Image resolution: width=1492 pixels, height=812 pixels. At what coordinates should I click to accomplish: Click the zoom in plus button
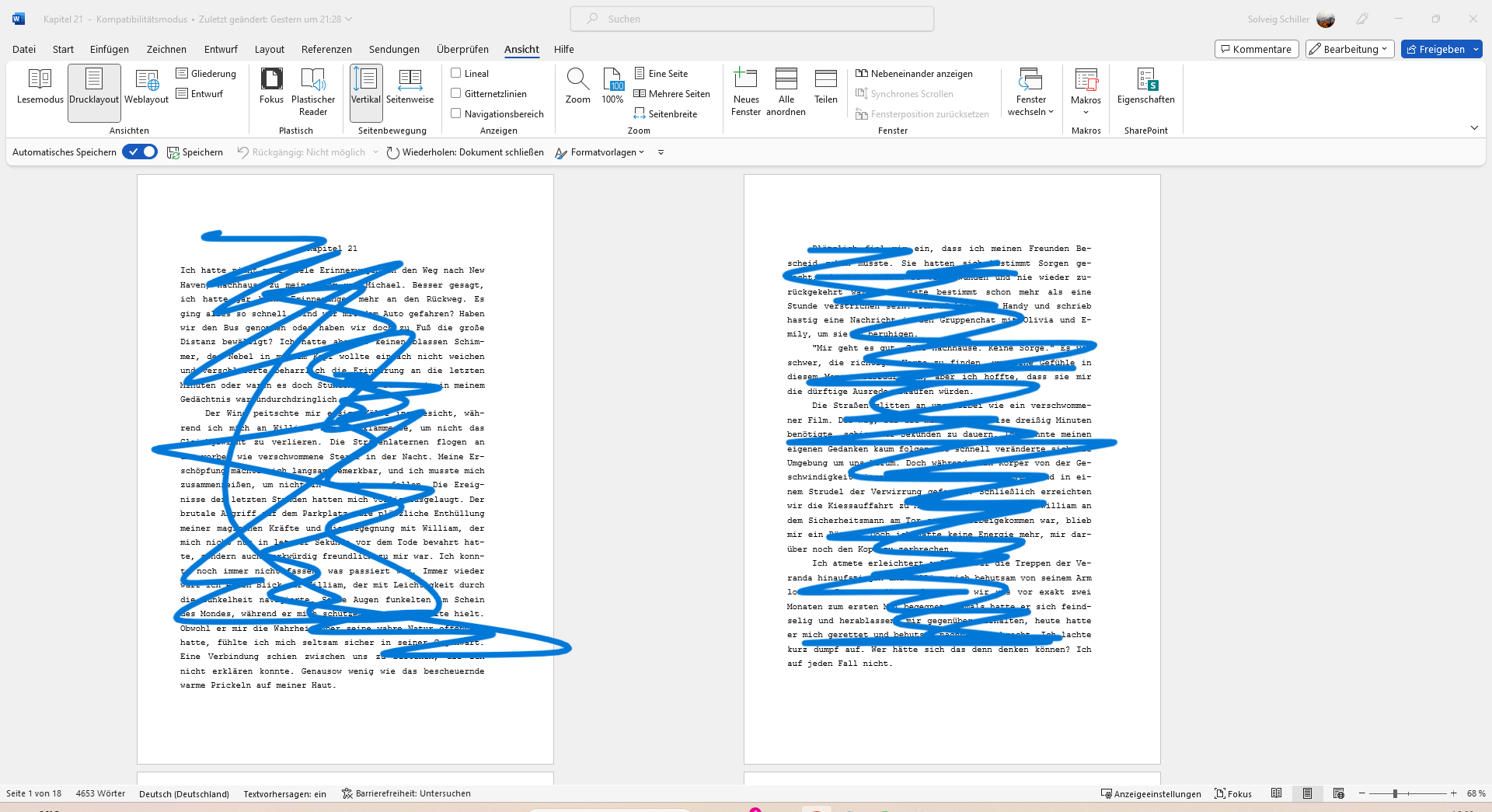click(x=1453, y=793)
